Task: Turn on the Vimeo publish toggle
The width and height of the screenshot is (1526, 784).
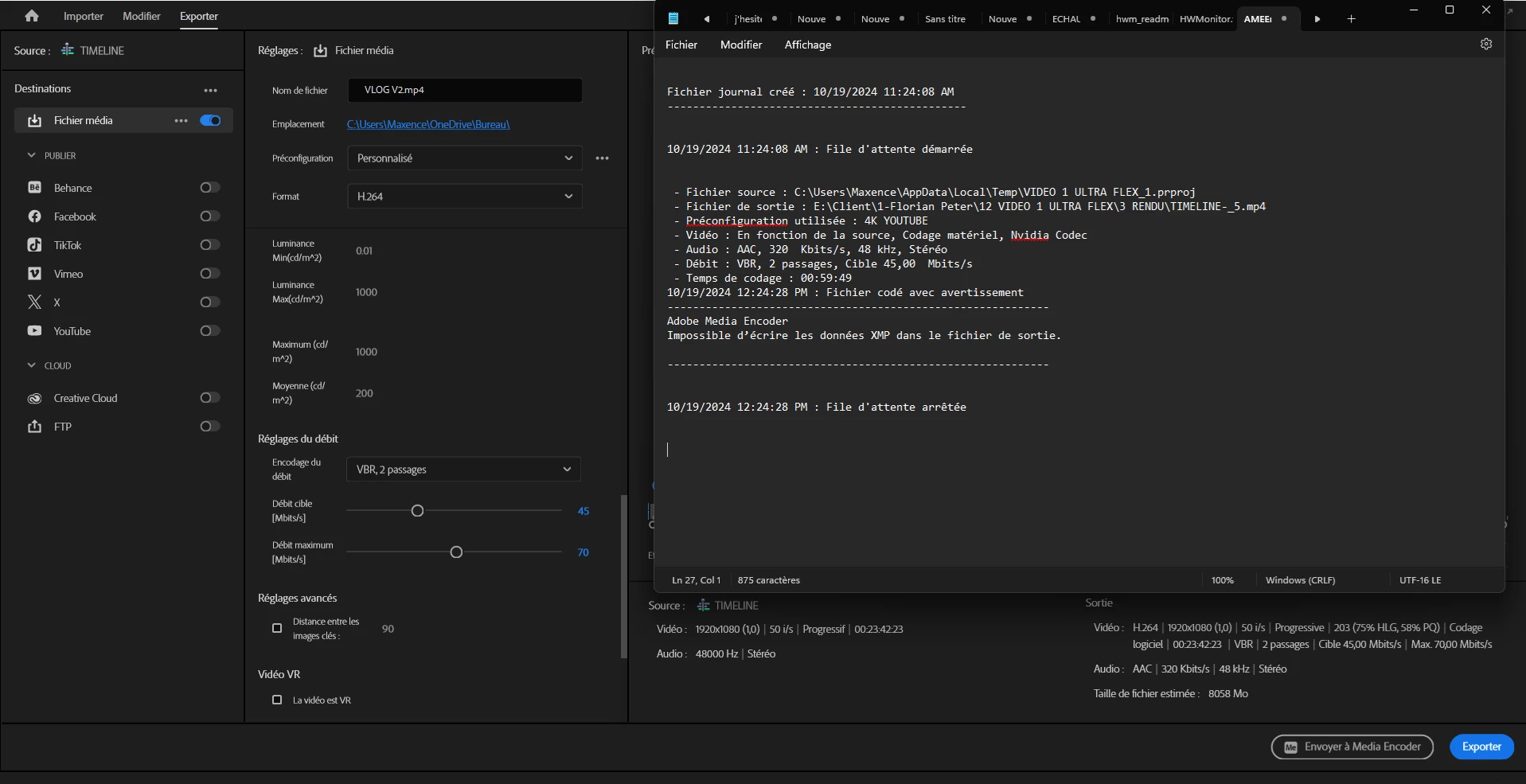Action: point(210,274)
